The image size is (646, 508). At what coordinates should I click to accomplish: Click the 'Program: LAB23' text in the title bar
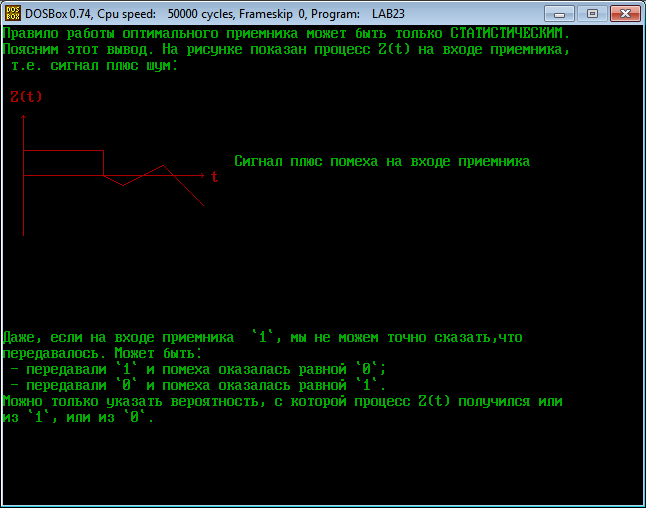tap(358, 14)
